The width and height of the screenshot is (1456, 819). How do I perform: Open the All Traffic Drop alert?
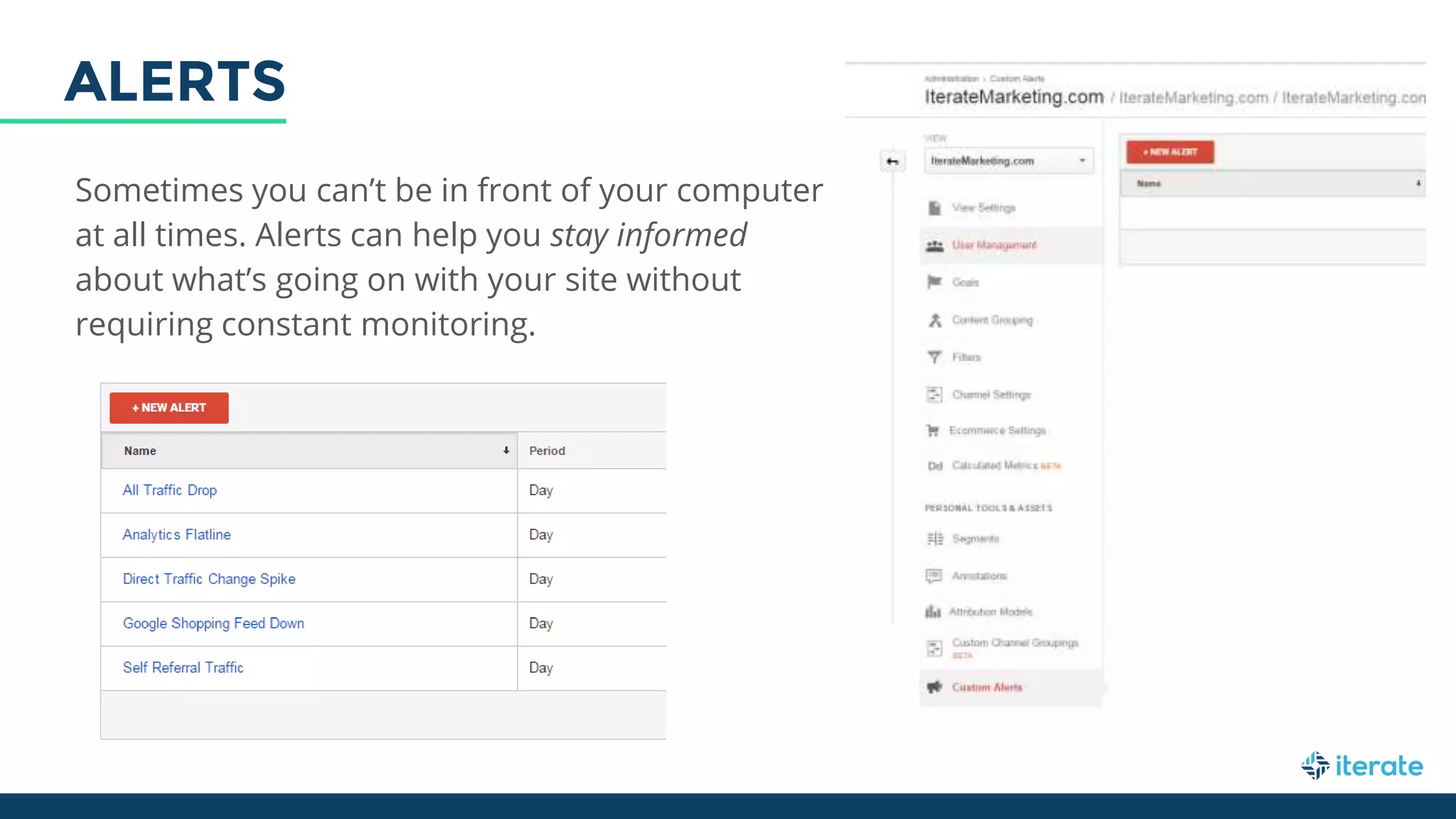tap(170, 490)
